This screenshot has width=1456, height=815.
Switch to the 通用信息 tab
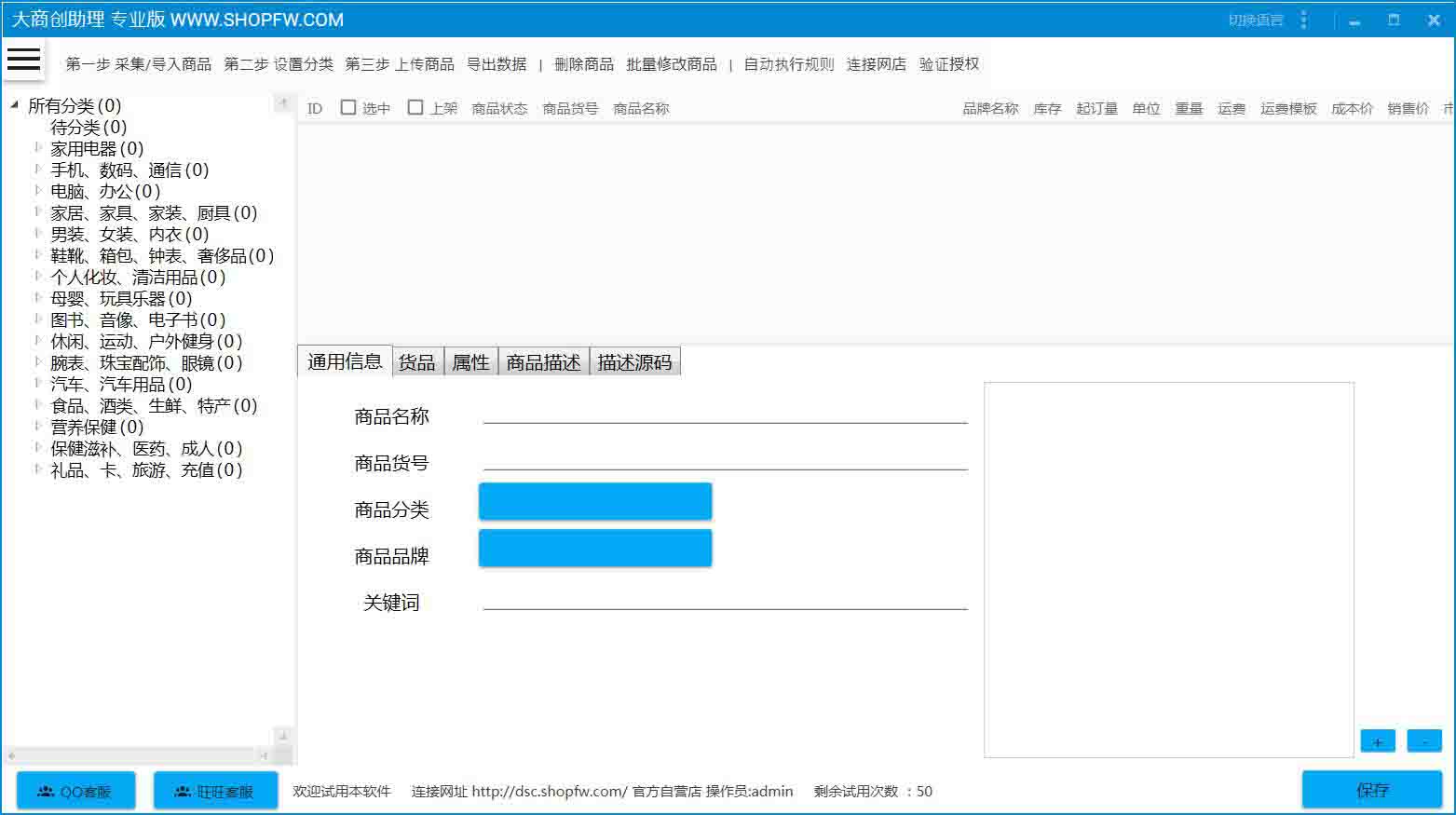[345, 361]
